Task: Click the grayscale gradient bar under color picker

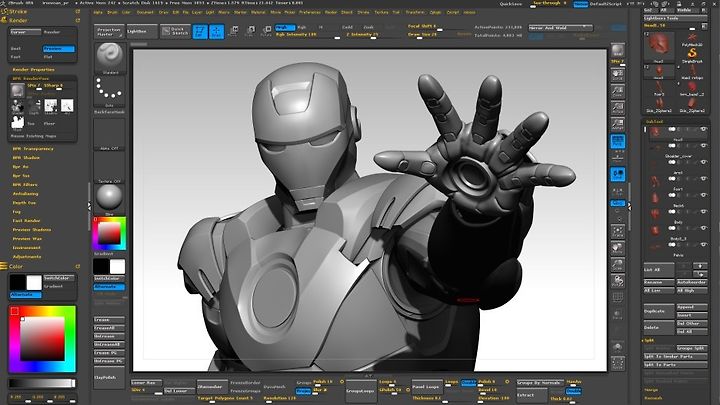Action: pos(42,383)
